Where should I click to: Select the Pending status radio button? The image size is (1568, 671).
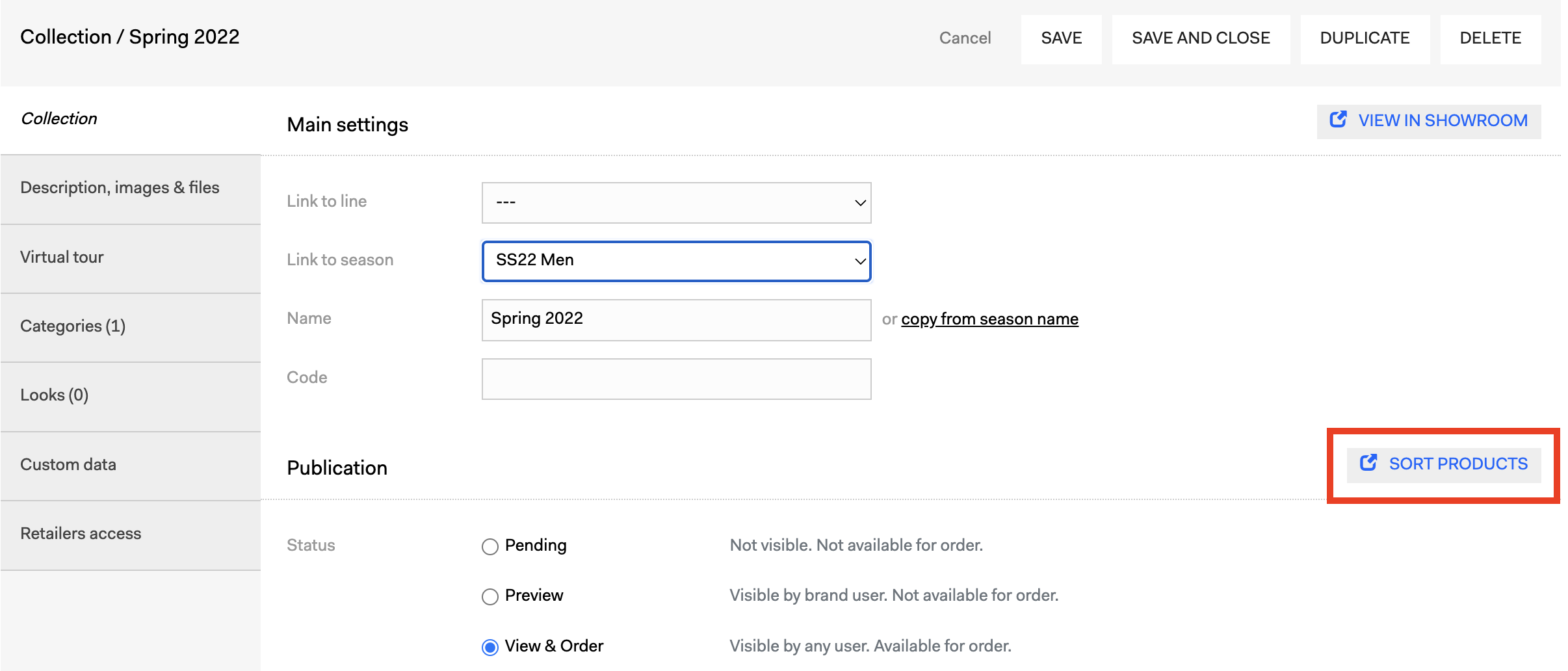pyautogui.click(x=490, y=546)
